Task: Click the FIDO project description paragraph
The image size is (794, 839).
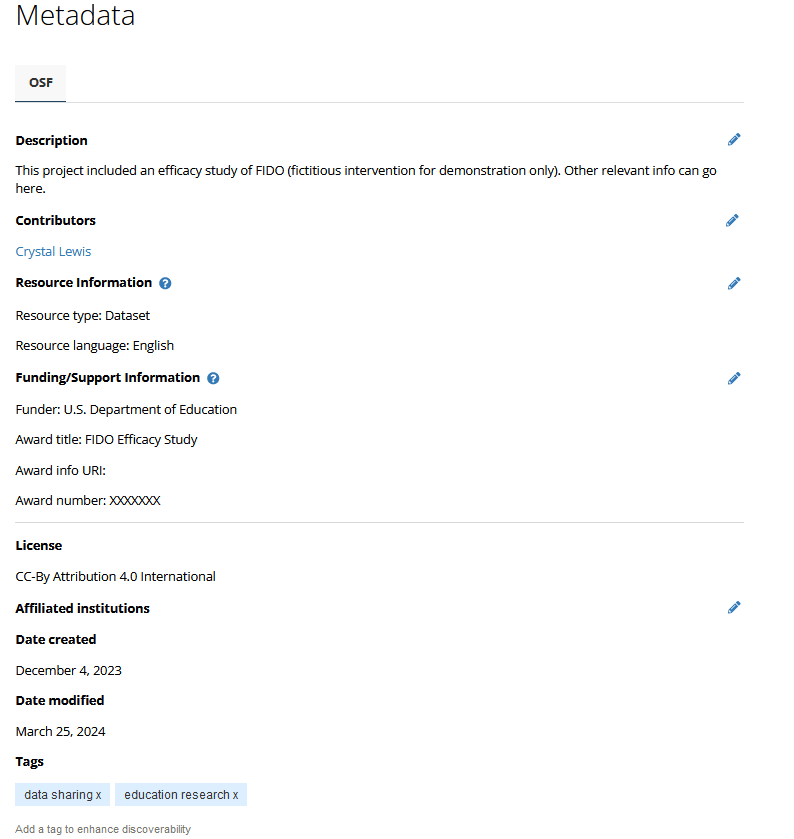Action: click(365, 179)
